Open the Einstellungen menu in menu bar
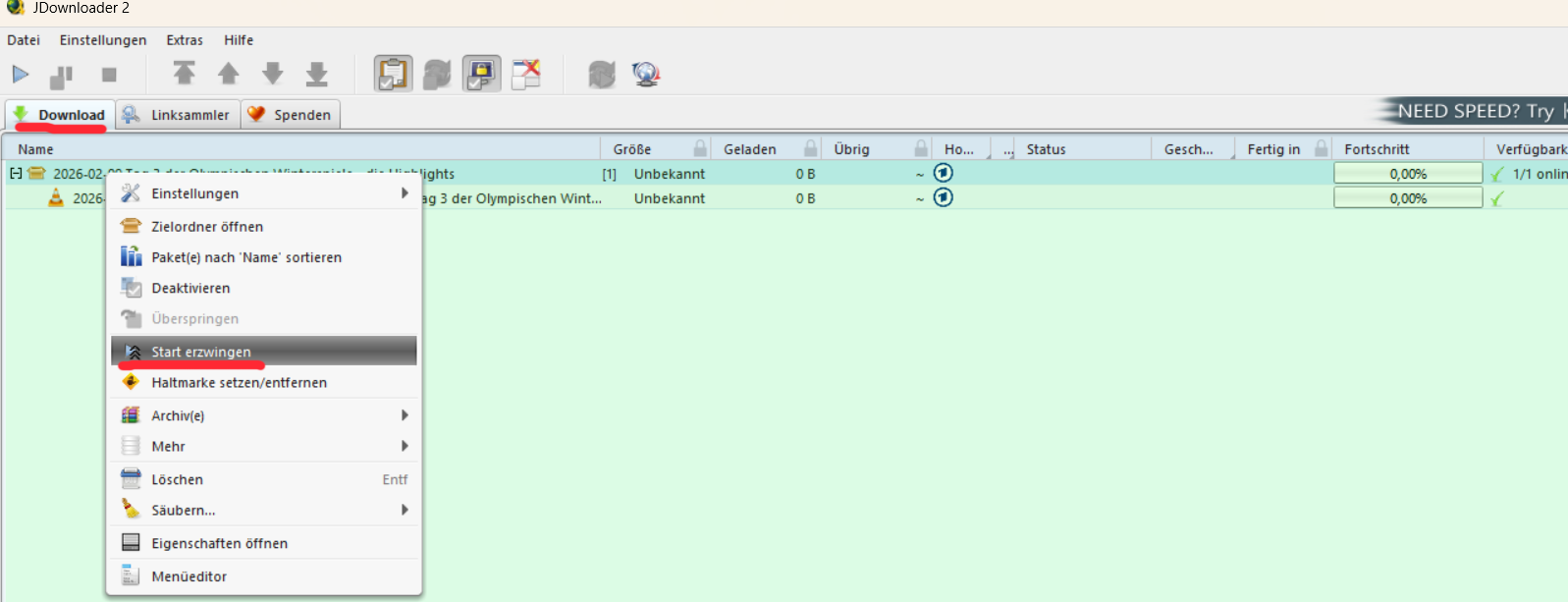1568x602 pixels. 103,40
